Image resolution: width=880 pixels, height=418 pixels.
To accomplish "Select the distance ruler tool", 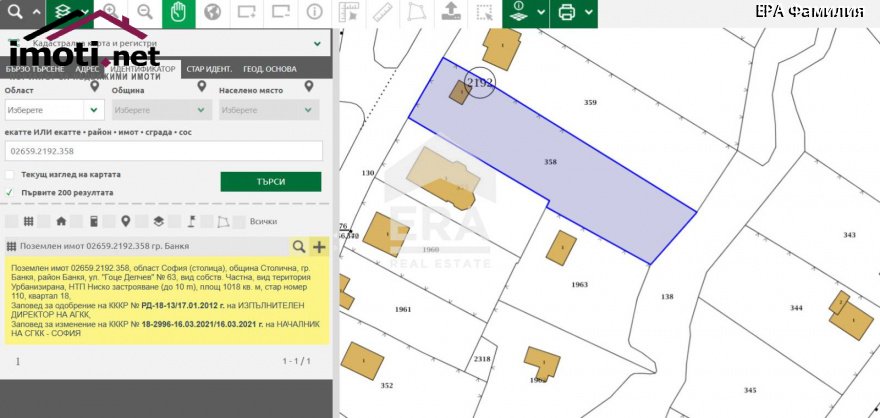I will (x=382, y=12).
